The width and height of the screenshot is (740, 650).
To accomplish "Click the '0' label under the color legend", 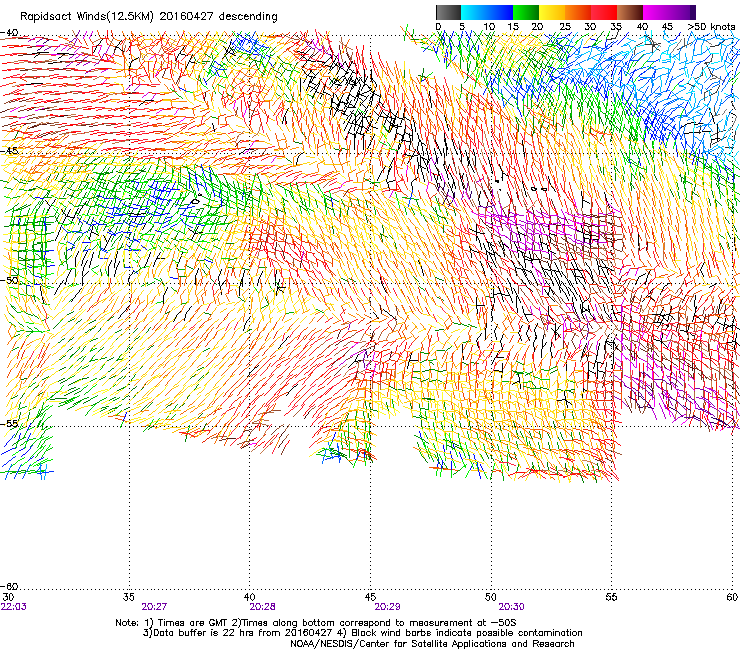I will coord(438,27).
